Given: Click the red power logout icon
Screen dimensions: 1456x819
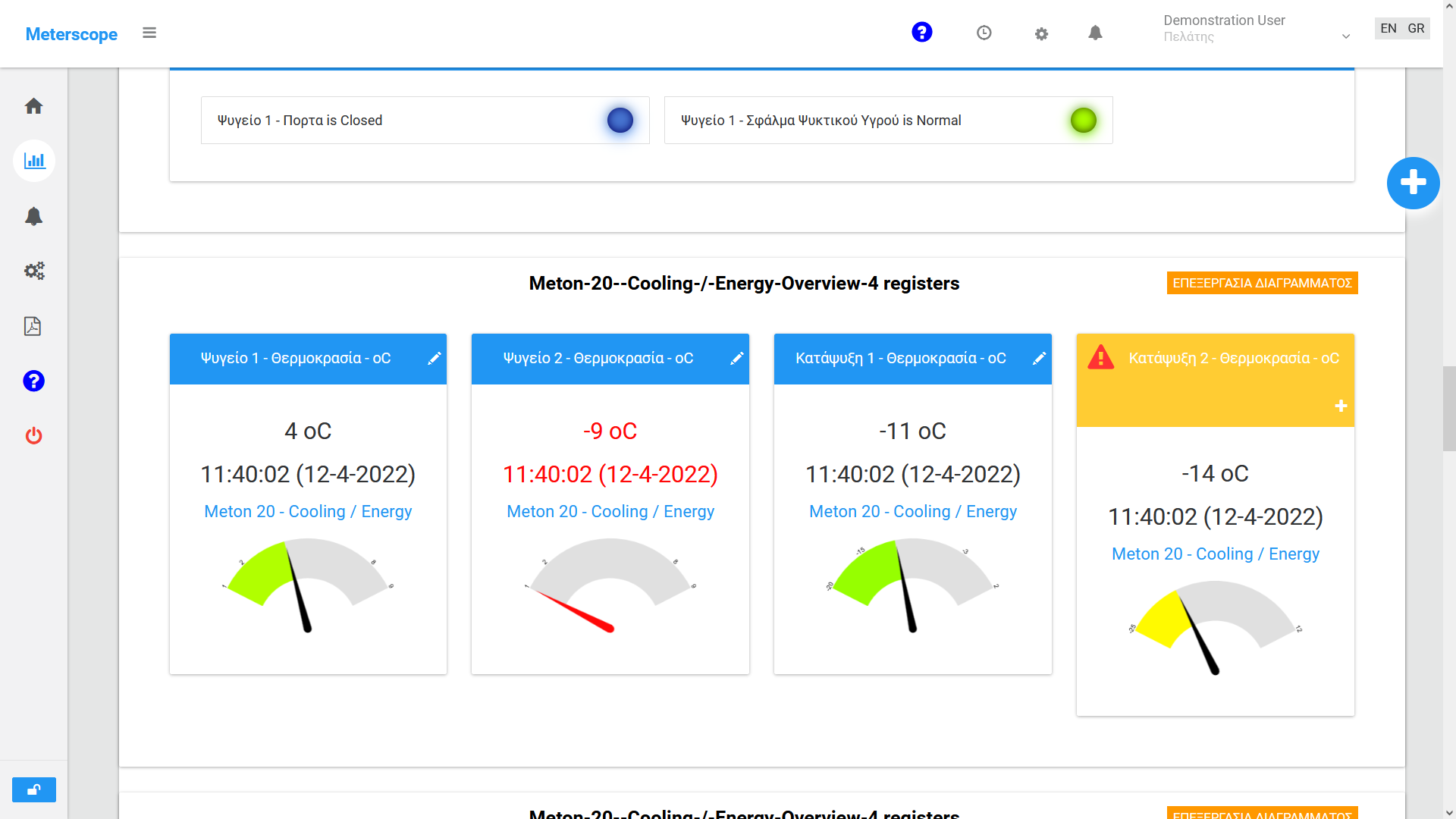Looking at the screenshot, I should pos(34,436).
